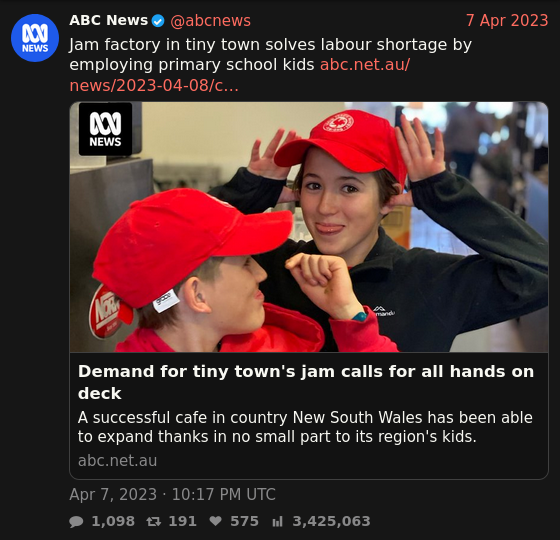Click the ABC News logo overlay on photo

105,129
